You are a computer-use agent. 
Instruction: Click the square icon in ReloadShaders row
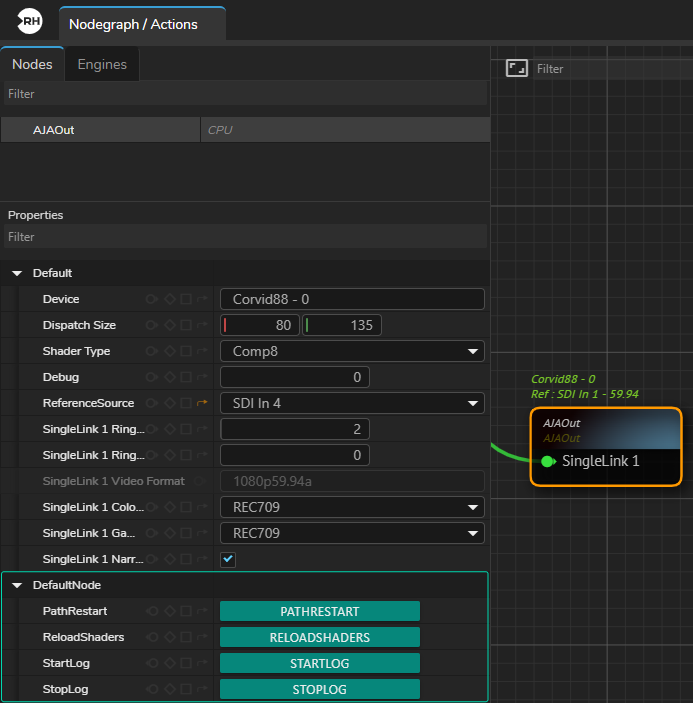(x=186, y=637)
